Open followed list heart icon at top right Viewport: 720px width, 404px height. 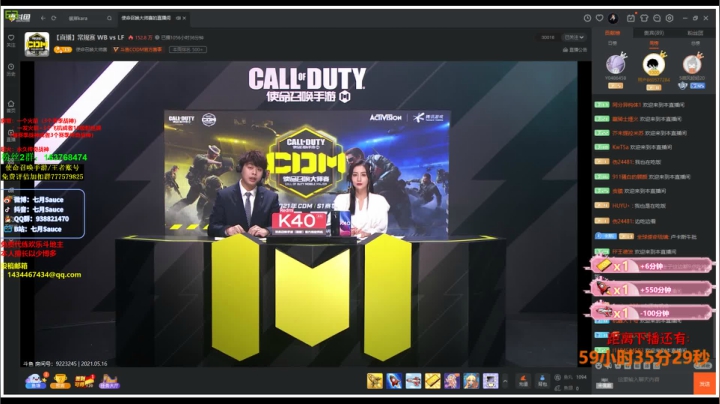(x=599, y=18)
